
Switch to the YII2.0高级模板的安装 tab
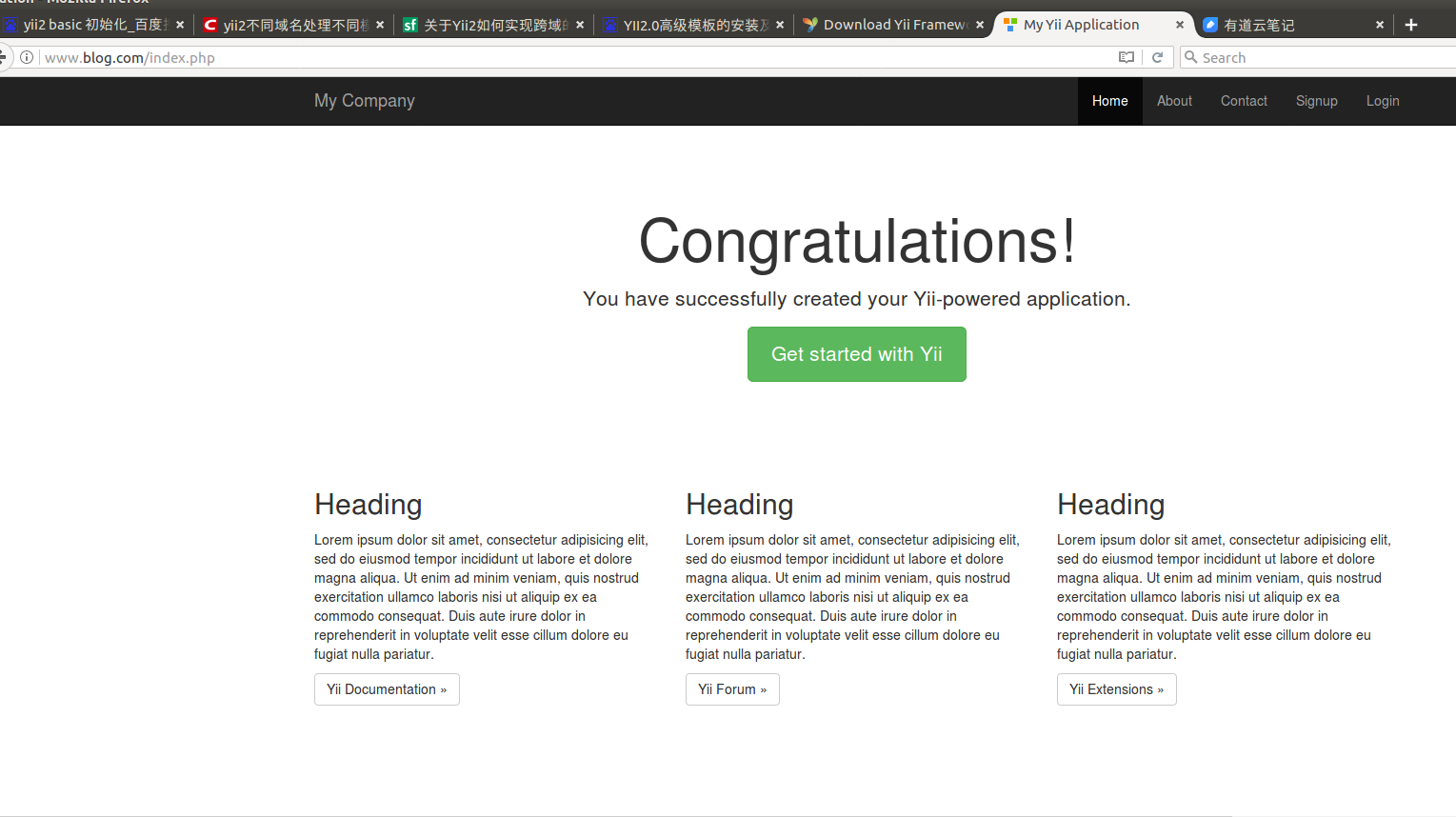pos(694,25)
